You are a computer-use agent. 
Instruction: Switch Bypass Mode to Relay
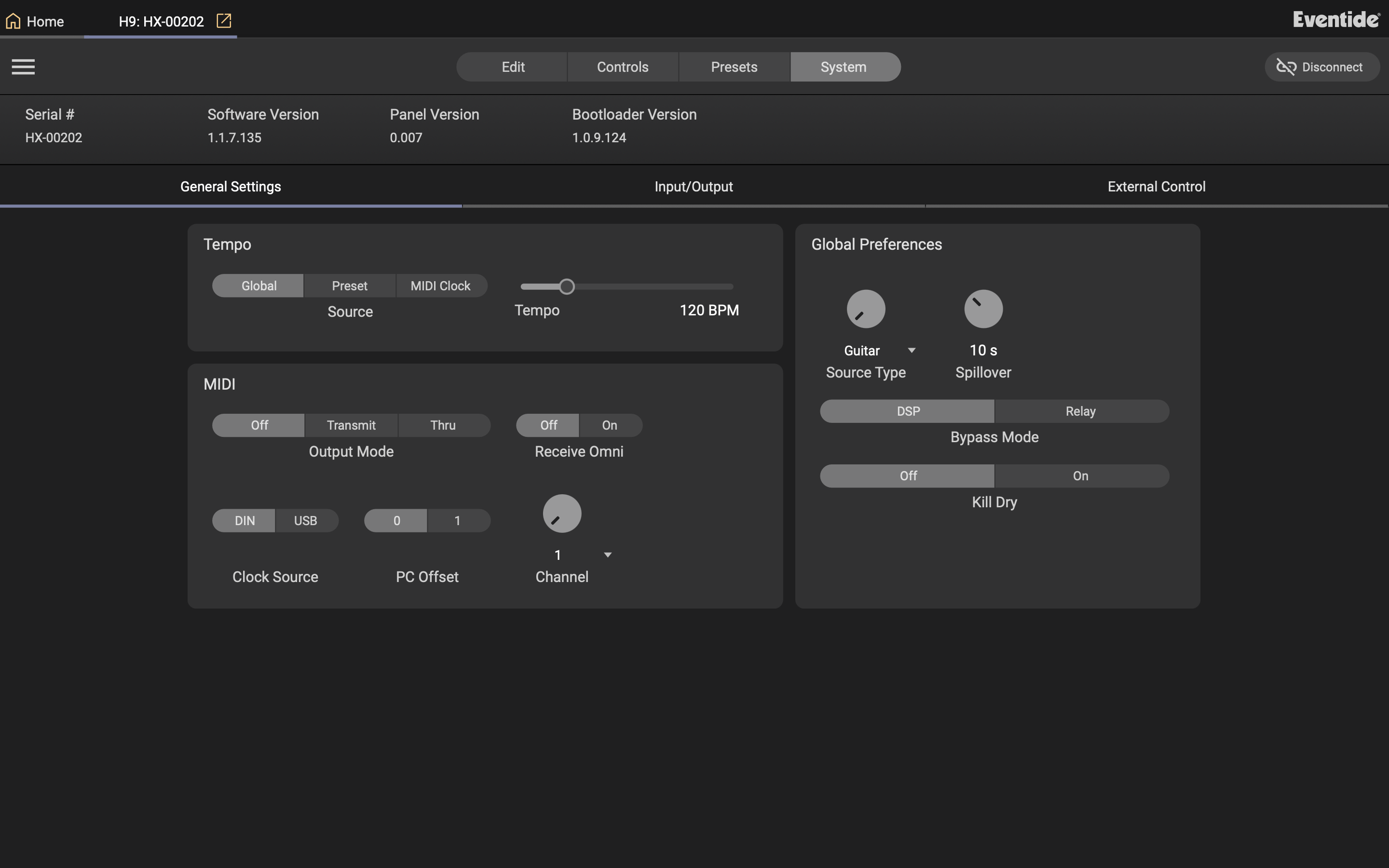[1081, 411]
